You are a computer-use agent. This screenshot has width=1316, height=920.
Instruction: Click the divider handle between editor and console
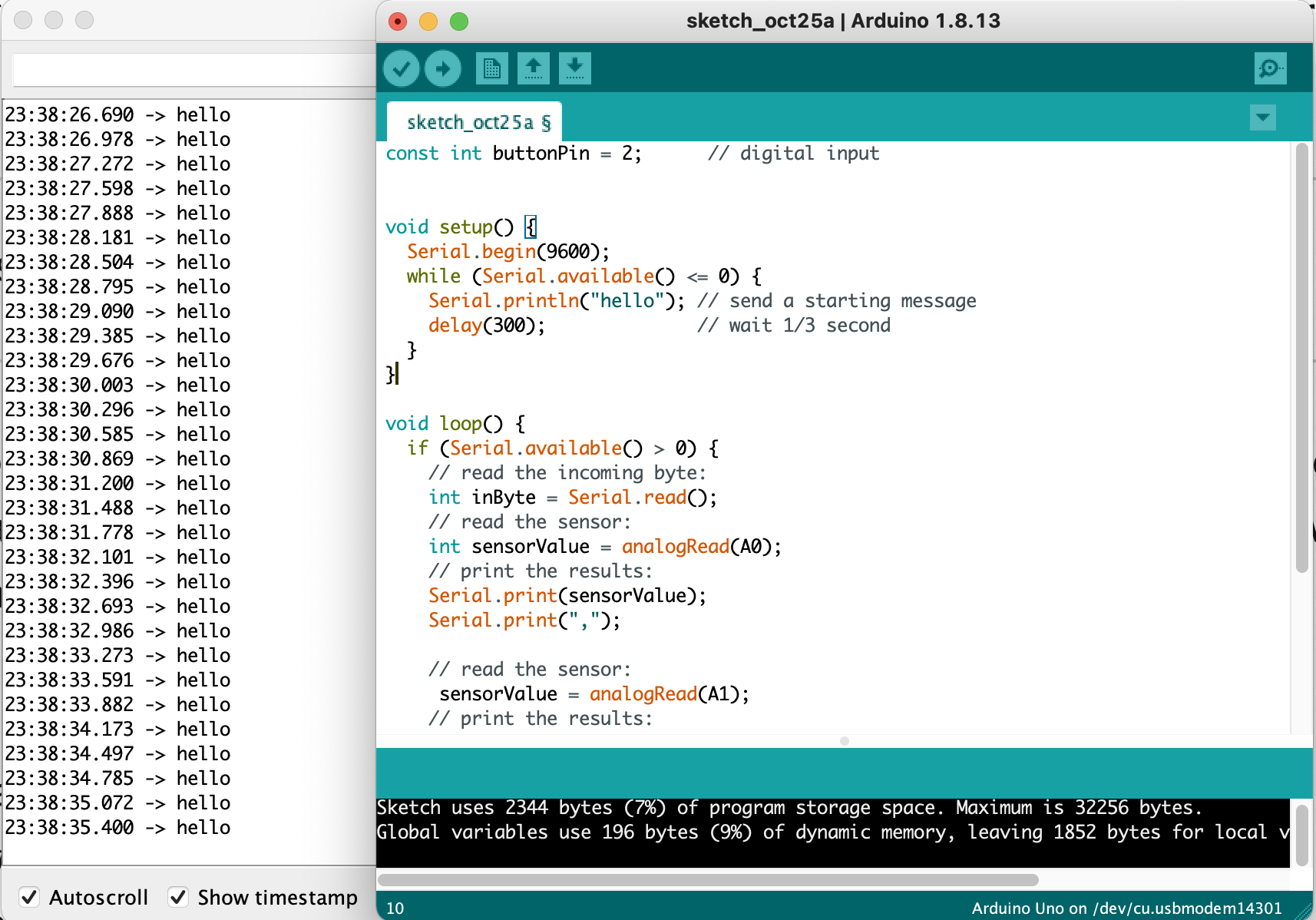click(x=845, y=741)
